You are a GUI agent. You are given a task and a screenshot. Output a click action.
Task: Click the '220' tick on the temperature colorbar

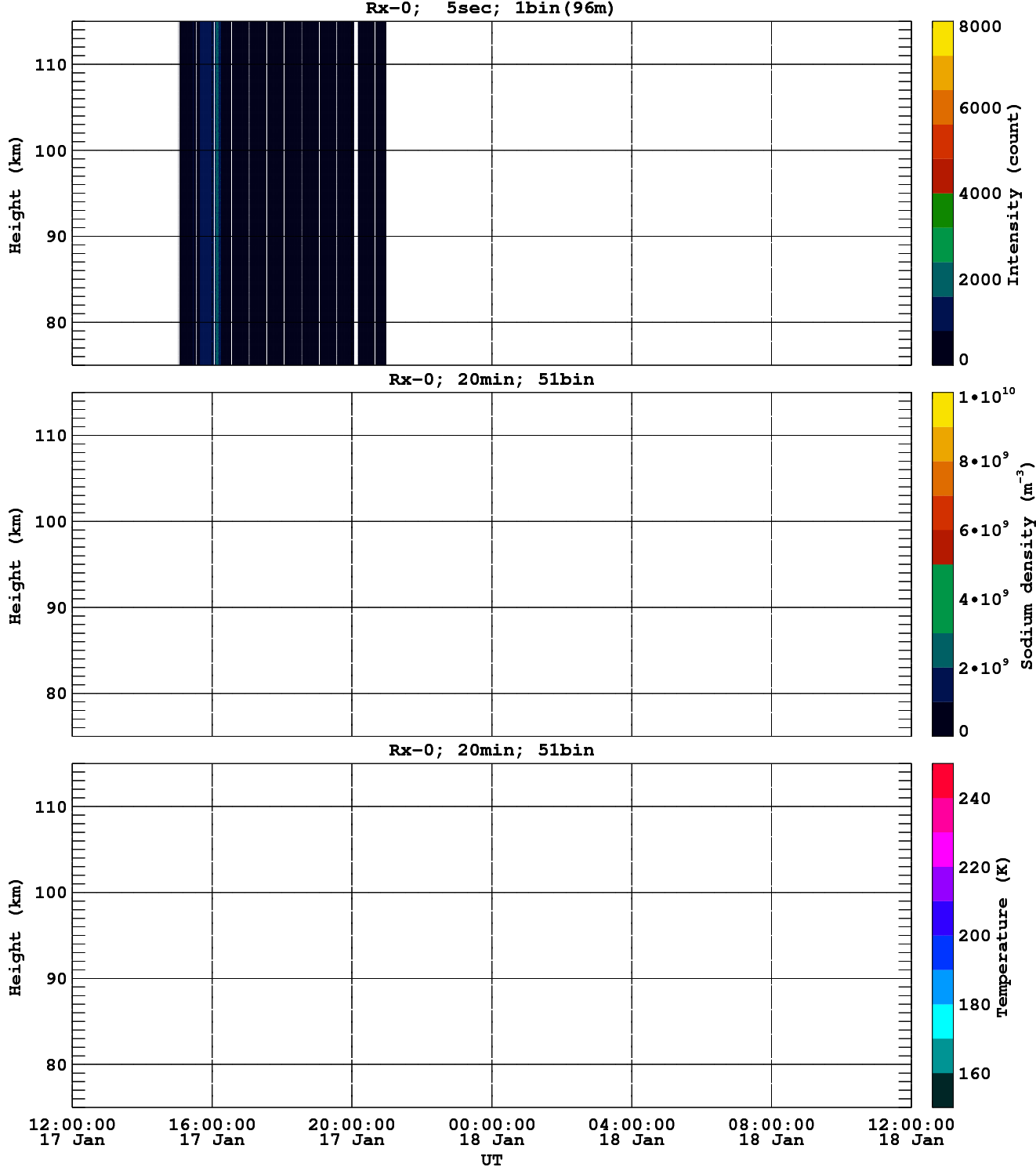(x=975, y=868)
